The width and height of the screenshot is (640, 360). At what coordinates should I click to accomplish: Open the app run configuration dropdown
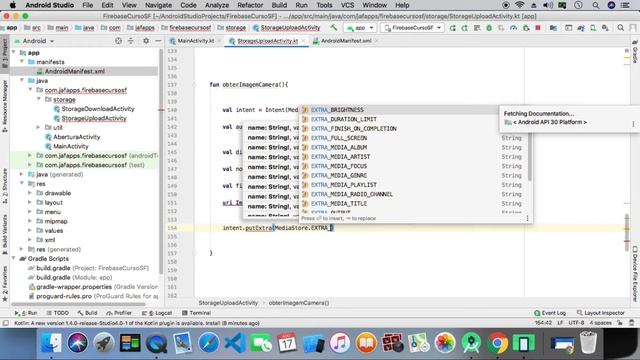click(x=360, y=28)
